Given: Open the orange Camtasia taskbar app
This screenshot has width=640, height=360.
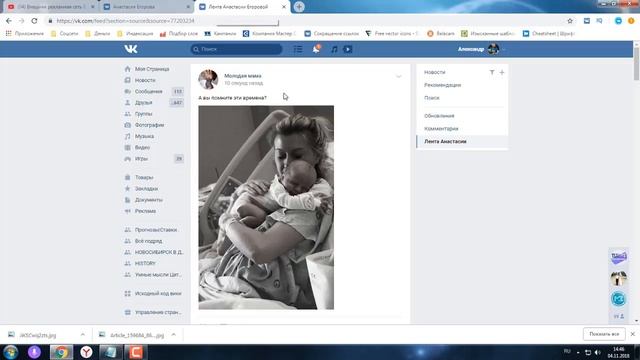Looking at the screenshot, I should click(x=136, y=352).
